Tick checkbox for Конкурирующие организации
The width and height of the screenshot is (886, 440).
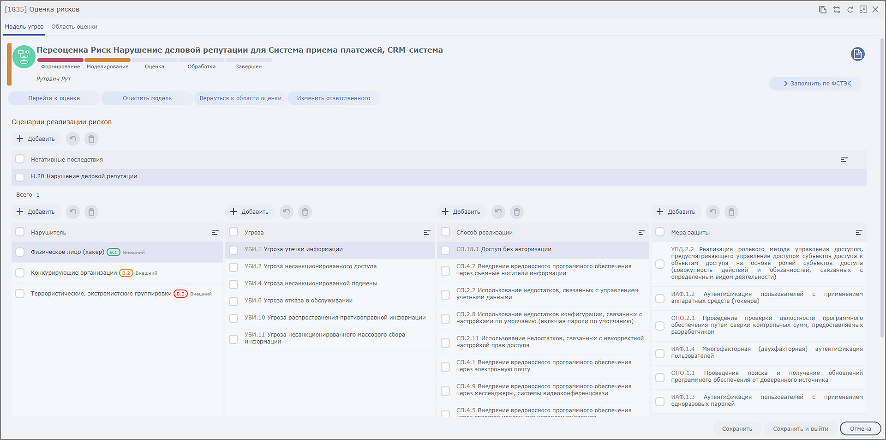click(20, 272)
